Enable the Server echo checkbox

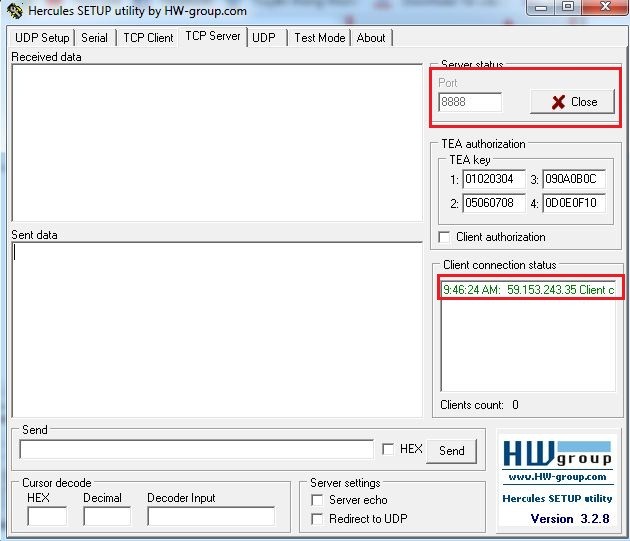tap(317, 500)
